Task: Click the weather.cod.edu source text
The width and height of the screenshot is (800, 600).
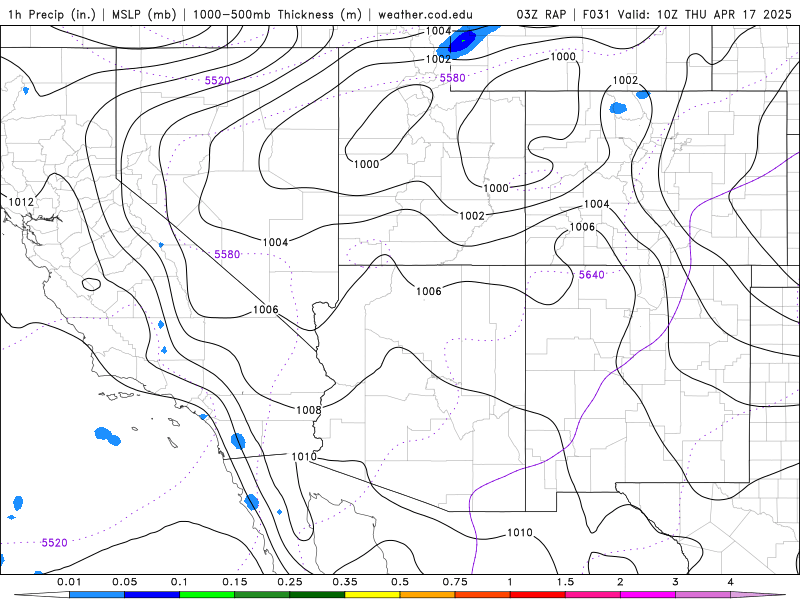Action: pyautogui.click(x=425, y=14)
